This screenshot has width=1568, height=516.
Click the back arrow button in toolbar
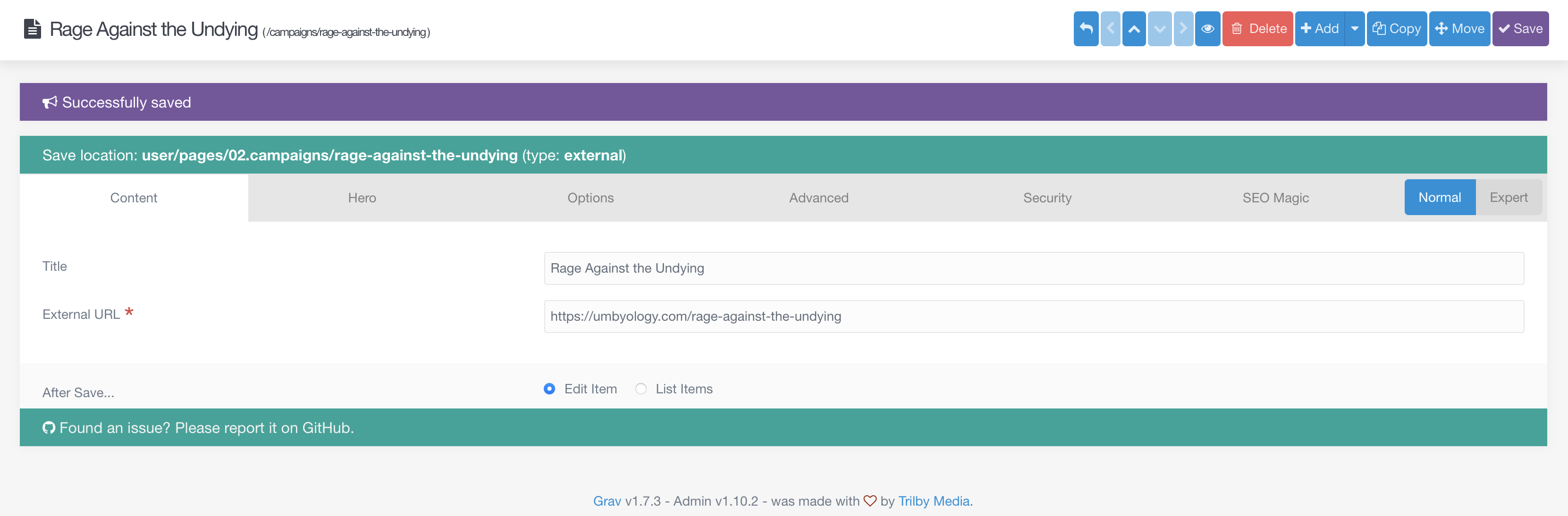[x=1086, y=29]
